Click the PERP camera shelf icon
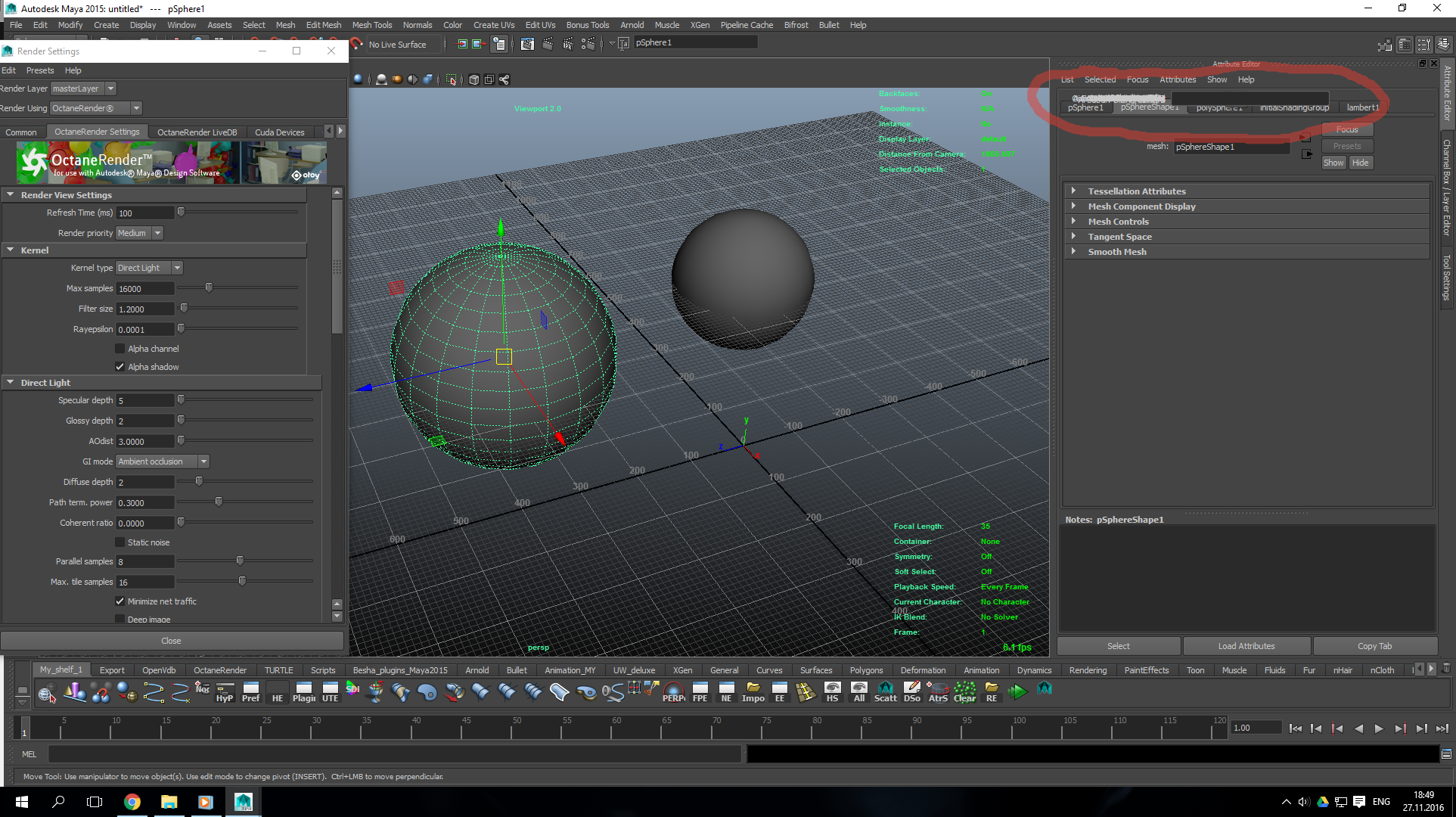1456x817 pixels. (x=673, y=691)
